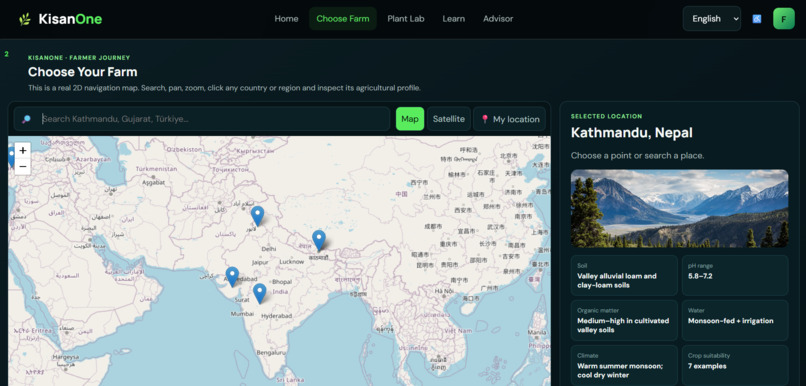Image resolution: width=806 pixels, height=386 pixels.
Task: Zoom out the map with minus
Action: pos(23,167)
